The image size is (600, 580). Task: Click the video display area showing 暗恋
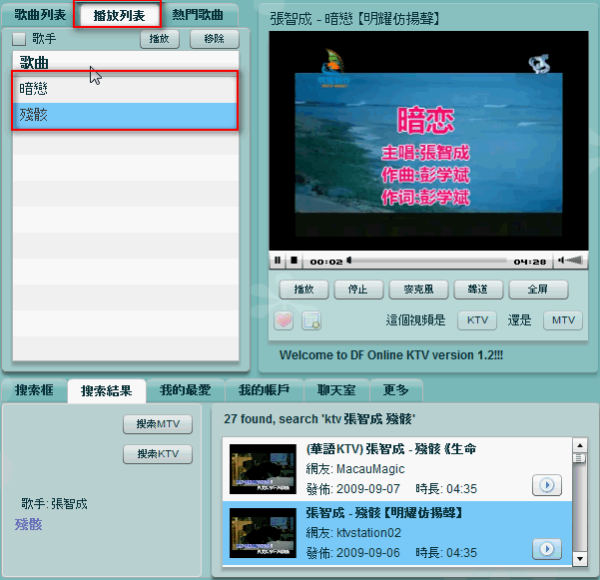click(429, 141)
